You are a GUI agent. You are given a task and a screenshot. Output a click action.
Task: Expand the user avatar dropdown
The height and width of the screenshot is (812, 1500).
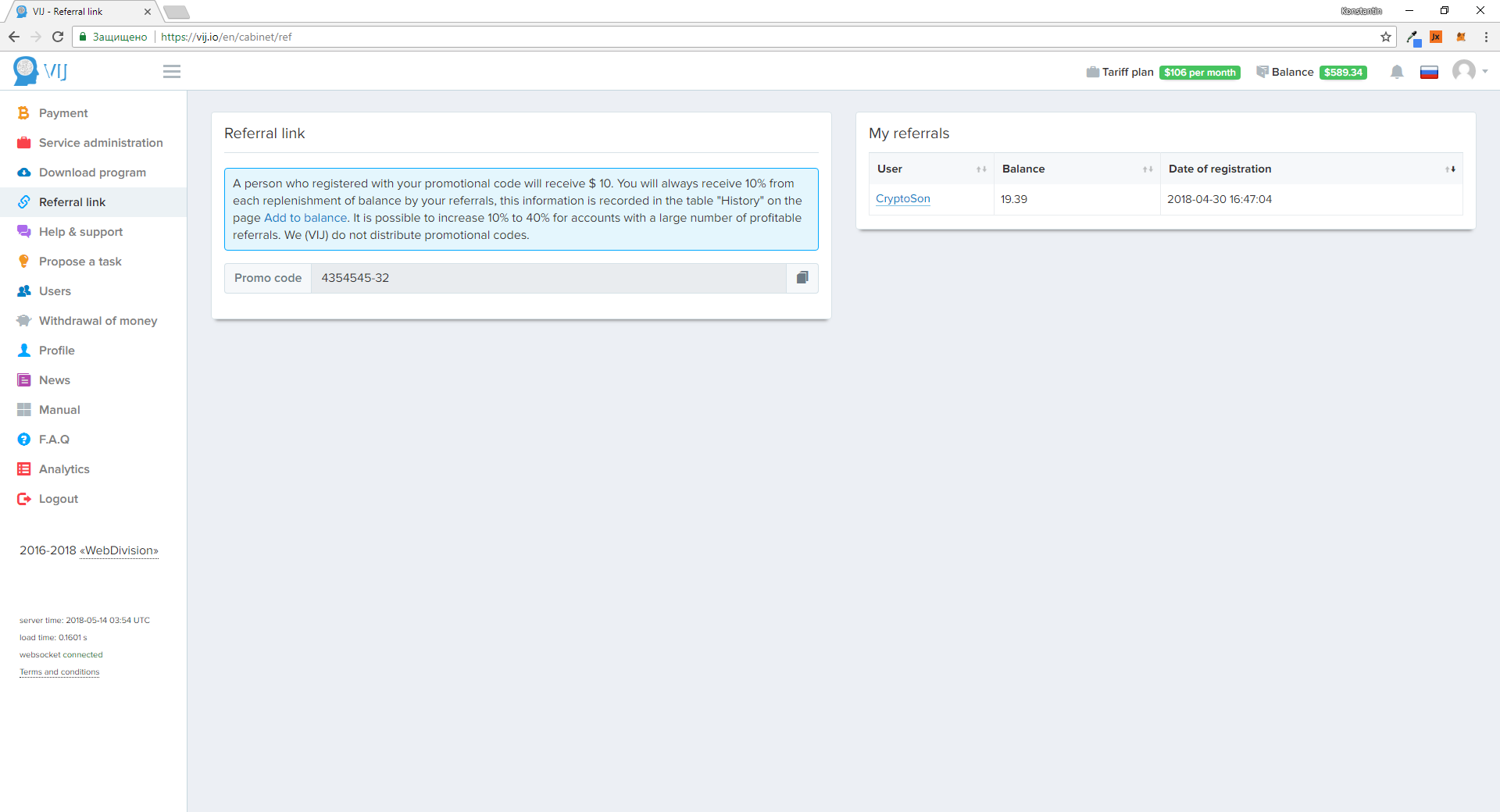[1470, 71]
